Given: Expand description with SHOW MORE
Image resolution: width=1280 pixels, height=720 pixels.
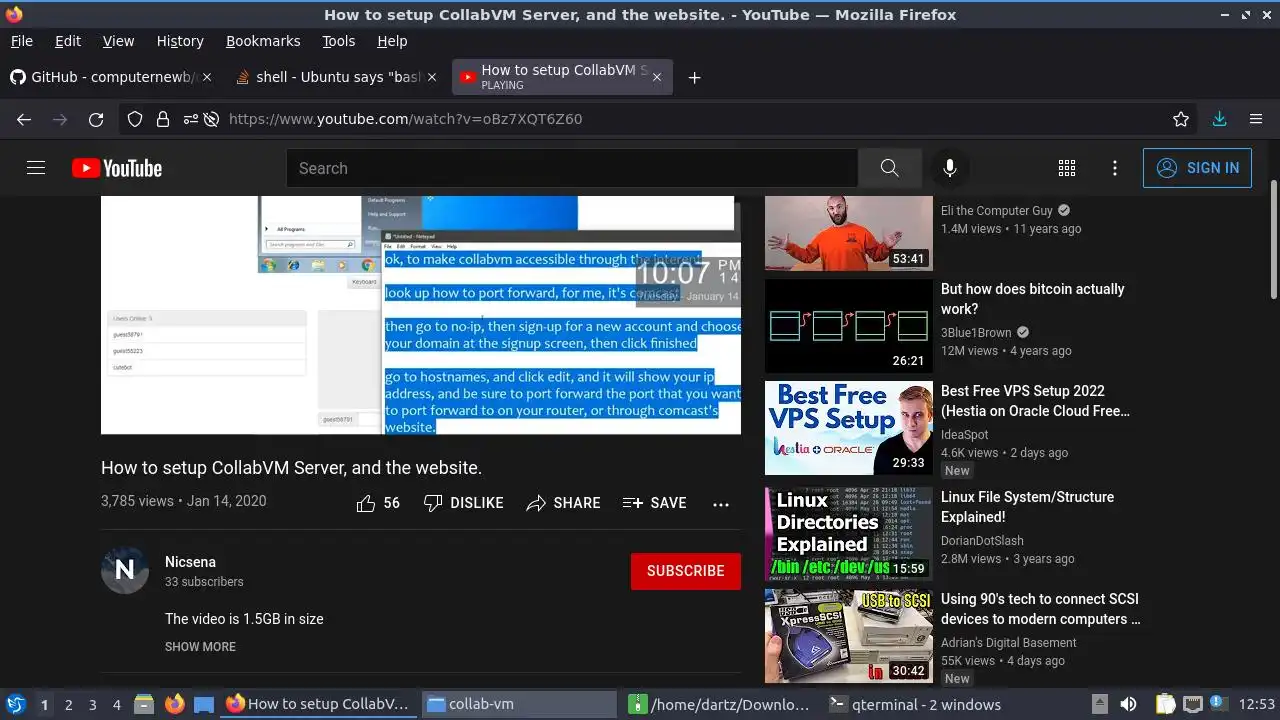Looking at the screenshot, I should point(200,647).
